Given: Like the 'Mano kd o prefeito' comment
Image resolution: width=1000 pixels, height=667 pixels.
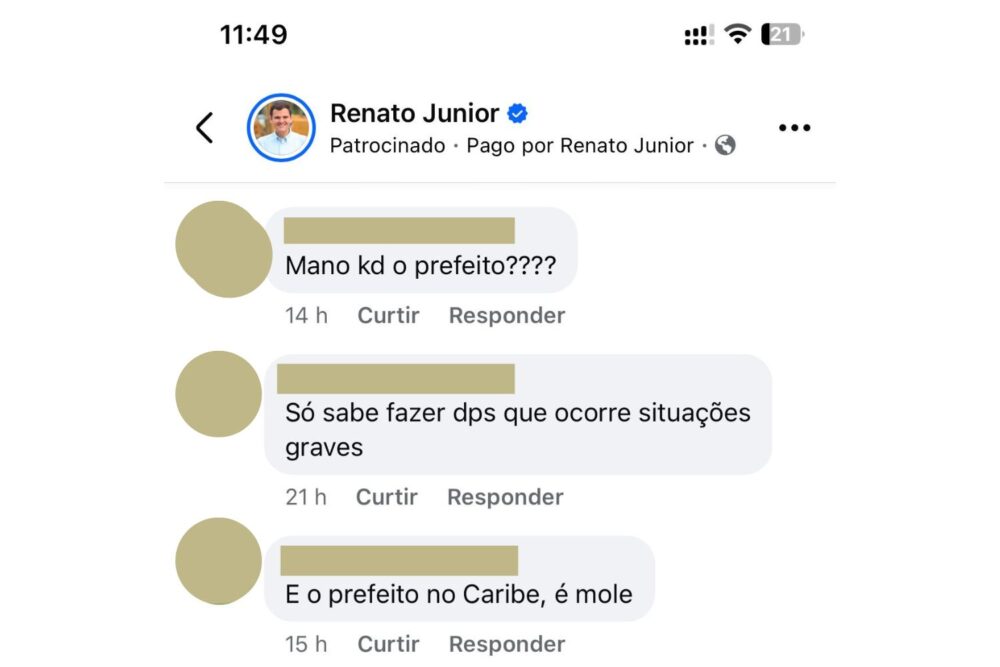Looking at the screenshot, I should coord(388,316).
